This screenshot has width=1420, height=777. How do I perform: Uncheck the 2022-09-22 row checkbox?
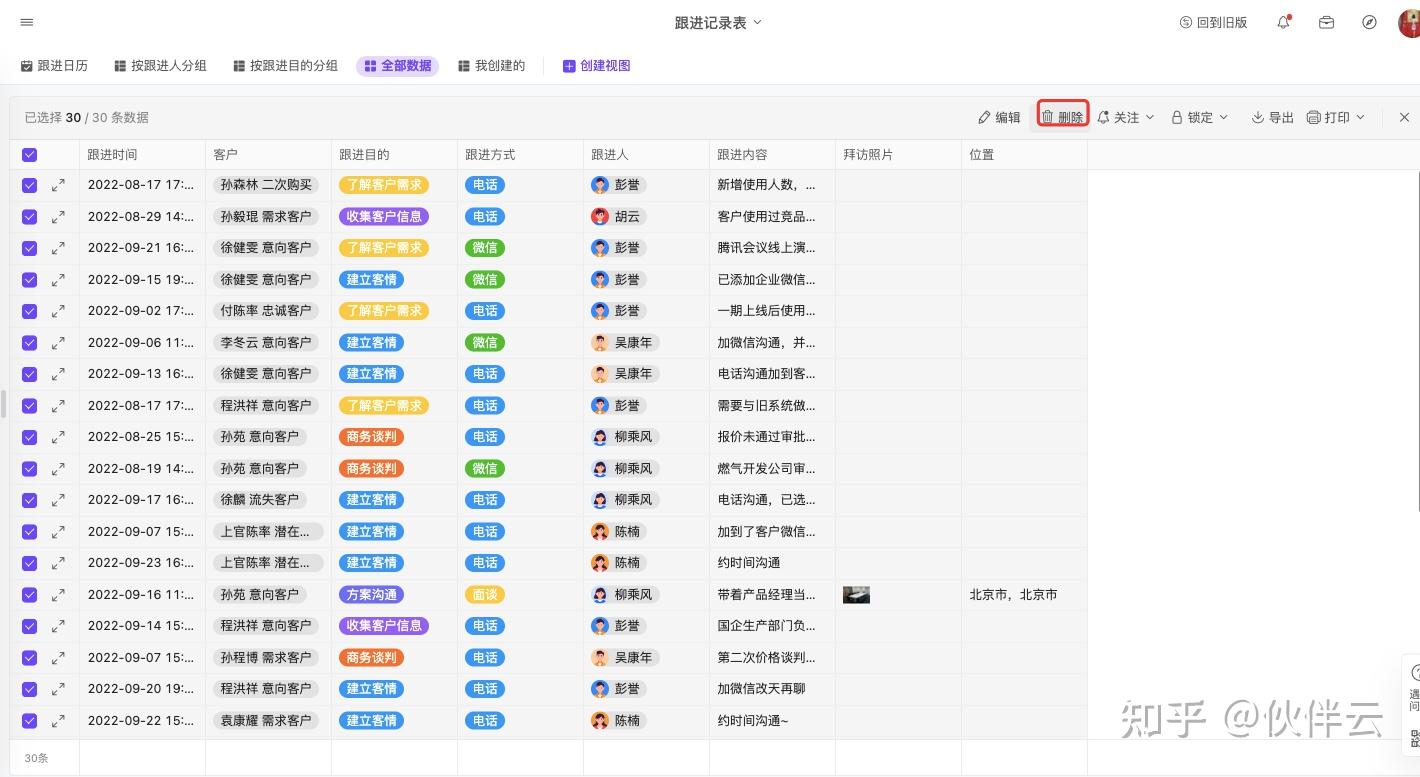(x=29, y=720)
